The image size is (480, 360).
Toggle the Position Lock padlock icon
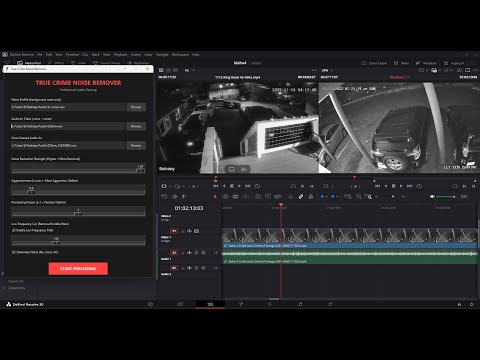[x=311, y=197]
